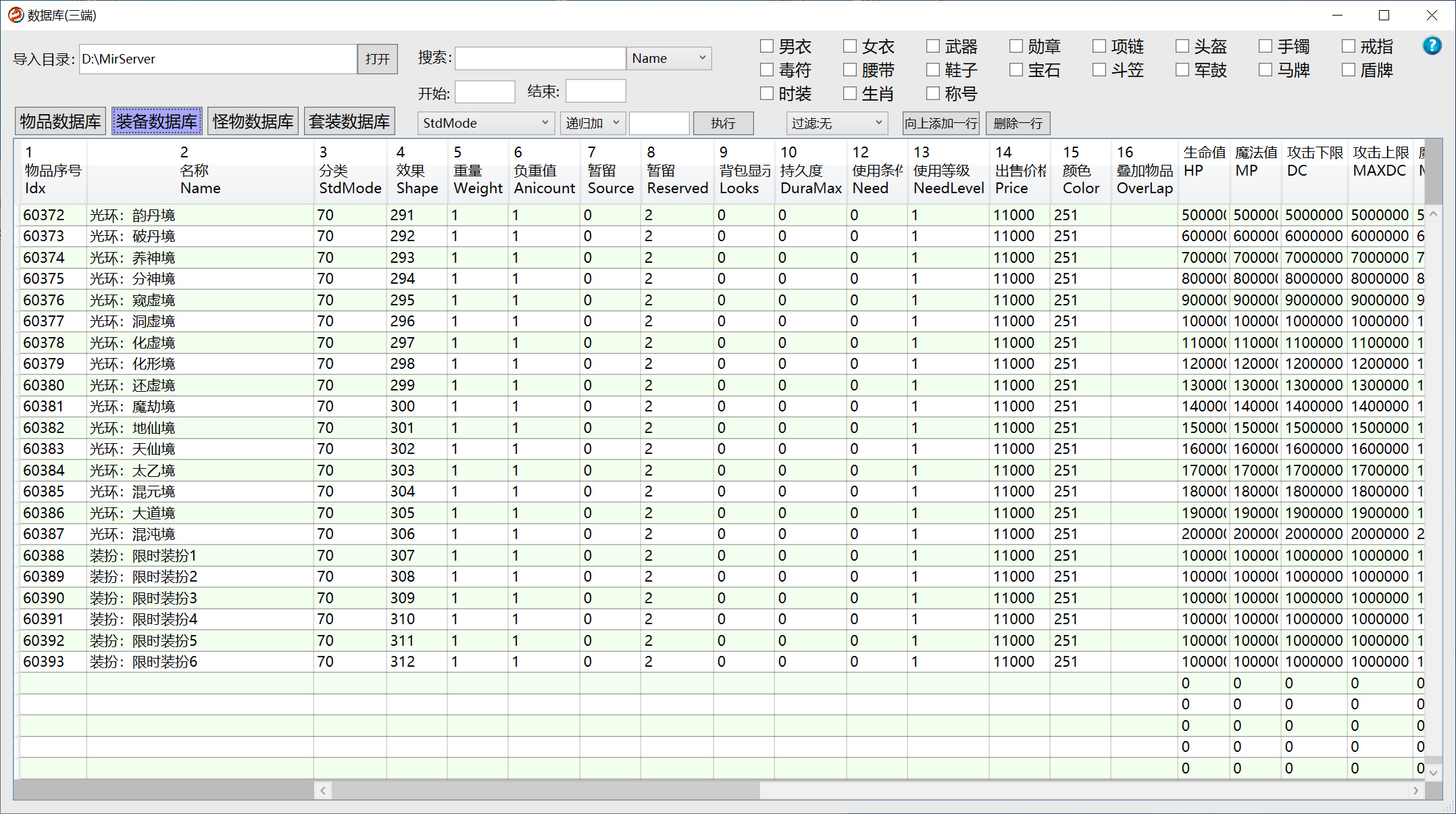Tick the 时装 checkbox
1456x814 pixels.
767,93
